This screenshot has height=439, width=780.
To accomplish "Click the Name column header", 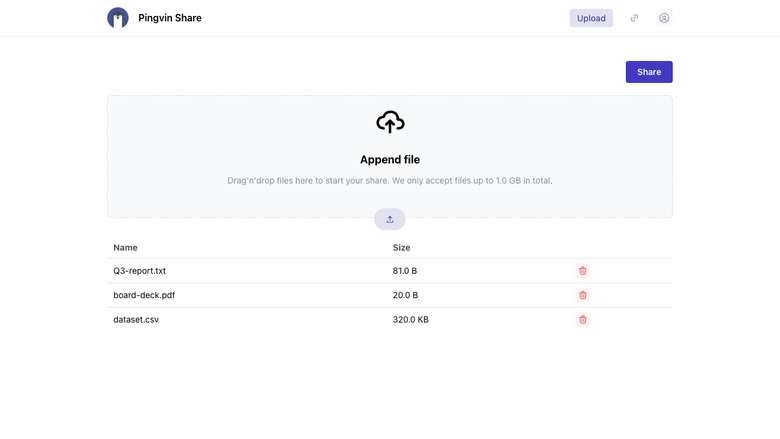I will pyautogui.click(x=125, y=248).
